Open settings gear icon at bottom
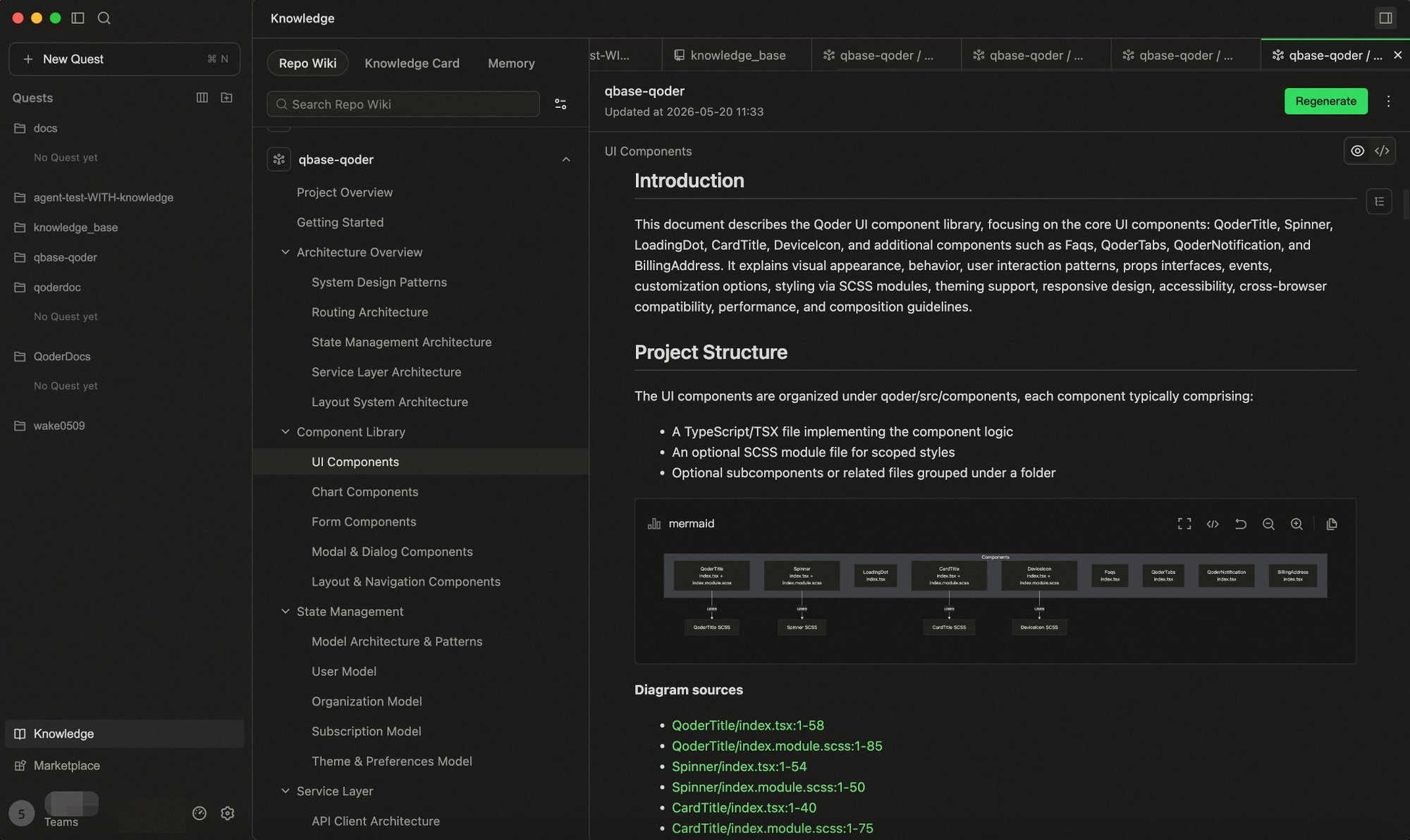The image size is (1410, 840). pyautogui.click(x=227, y=813)
